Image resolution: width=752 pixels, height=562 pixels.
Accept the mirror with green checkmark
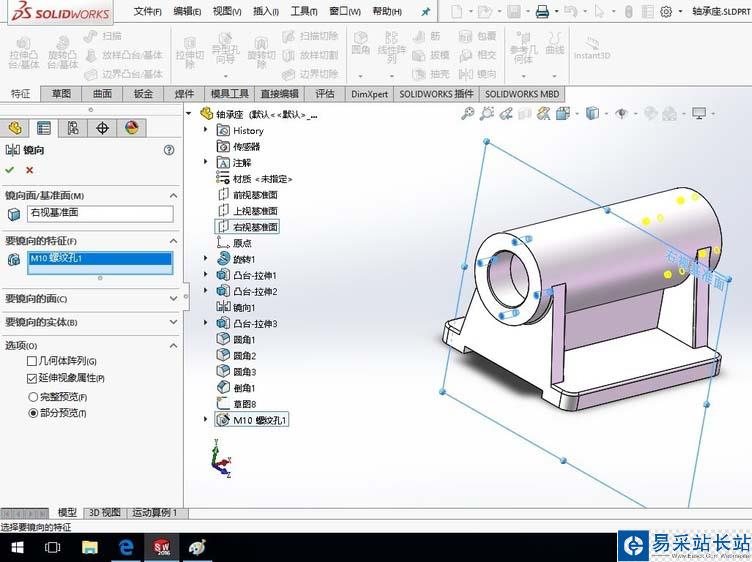click(x=10, y=170)
